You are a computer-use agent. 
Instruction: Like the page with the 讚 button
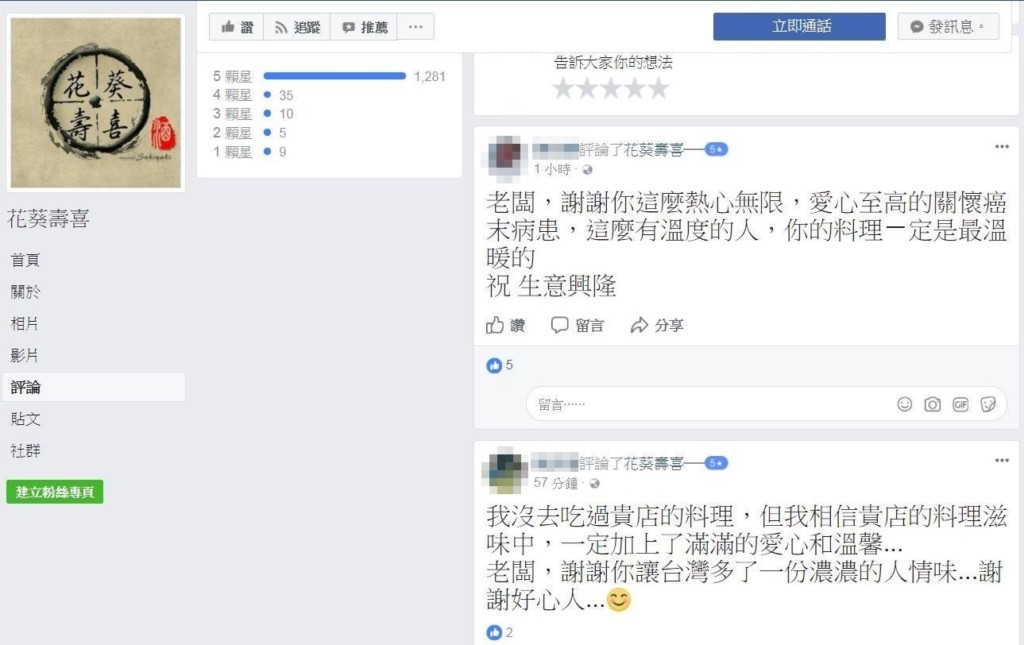coord(236,27)
